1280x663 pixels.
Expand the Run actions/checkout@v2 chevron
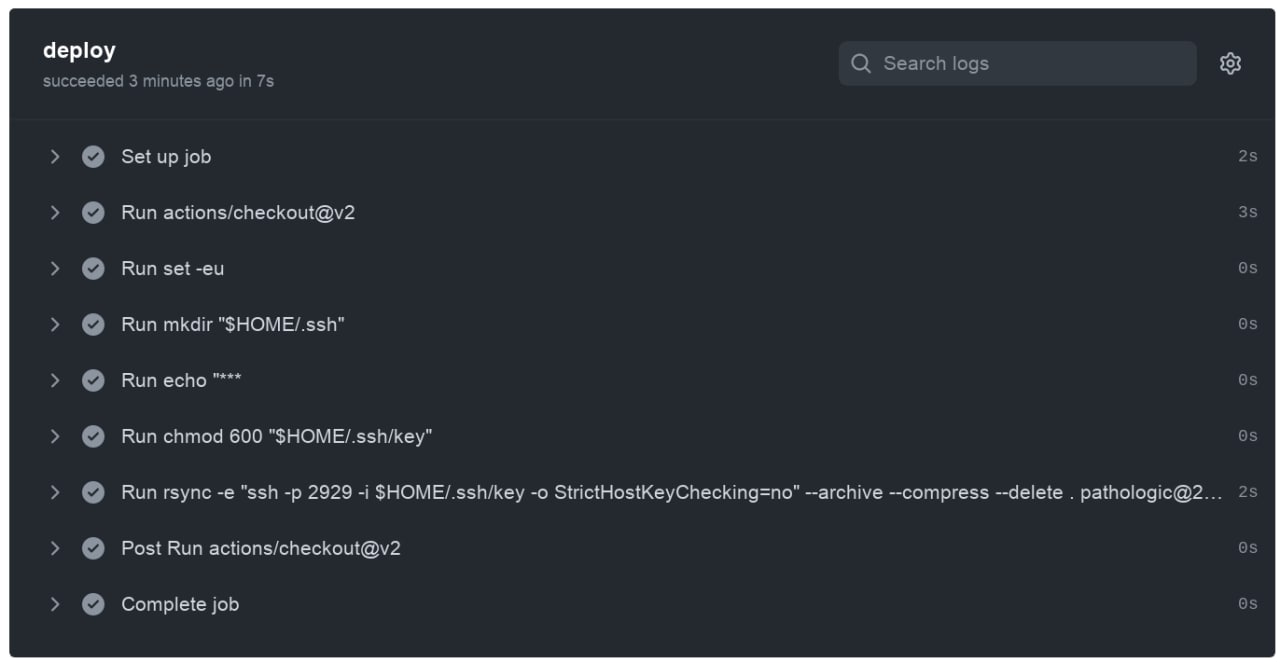pyautogui.click(x=55, y=212)
